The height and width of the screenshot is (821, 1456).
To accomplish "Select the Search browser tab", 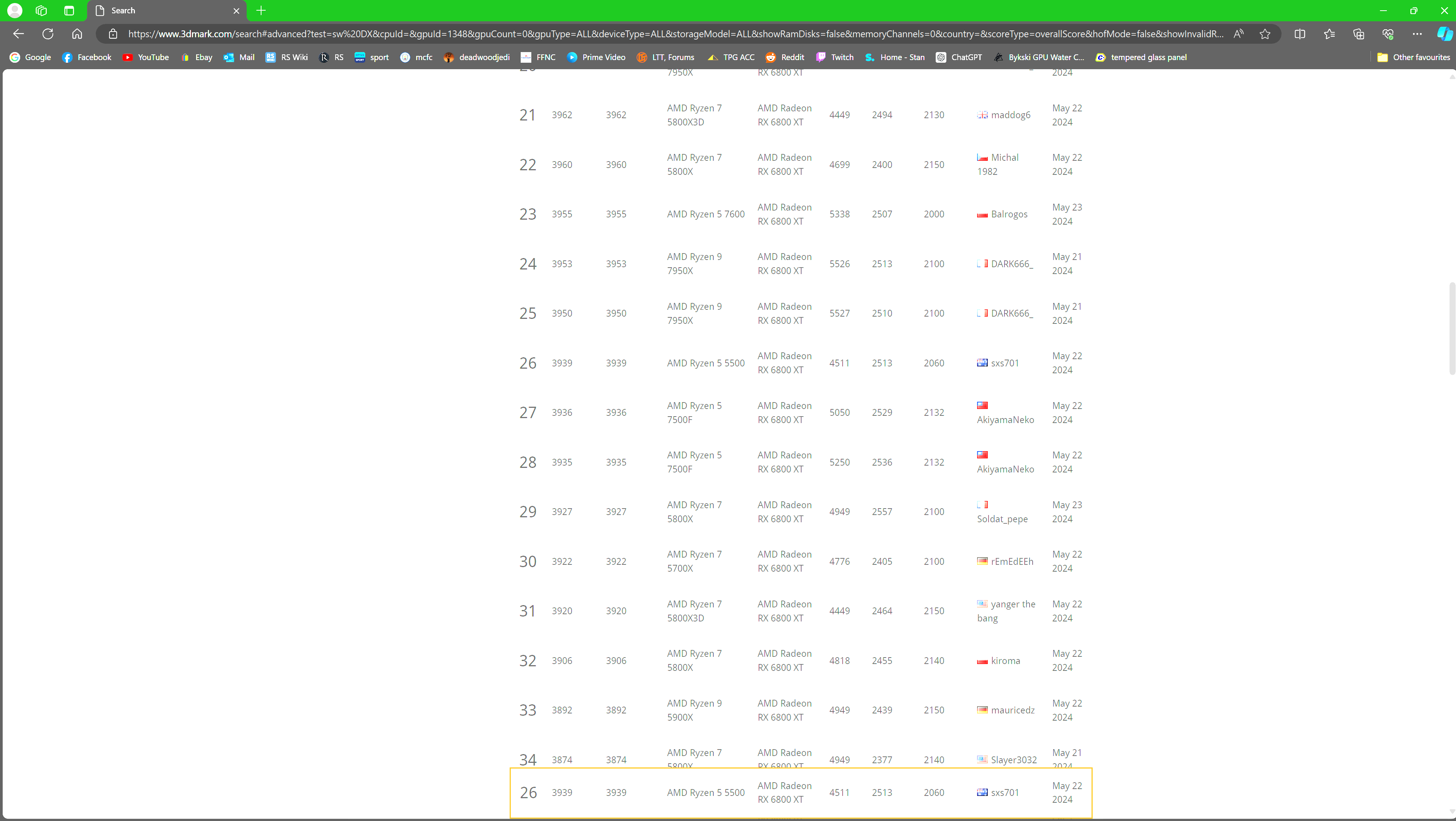I will [167, 11].
